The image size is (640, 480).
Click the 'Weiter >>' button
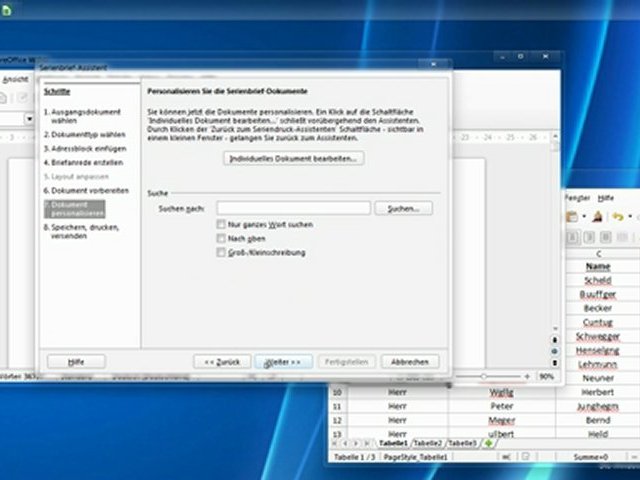tap(283, 362)
